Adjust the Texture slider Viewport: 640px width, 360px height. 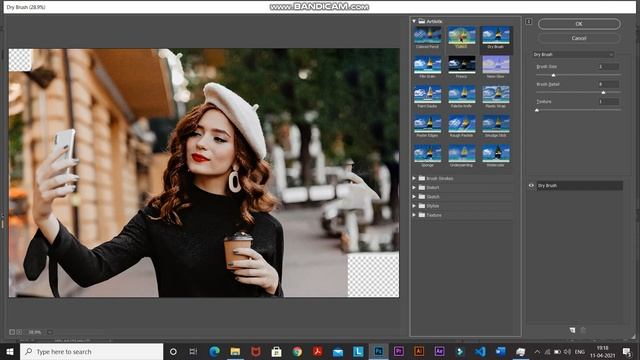point(537,110)
